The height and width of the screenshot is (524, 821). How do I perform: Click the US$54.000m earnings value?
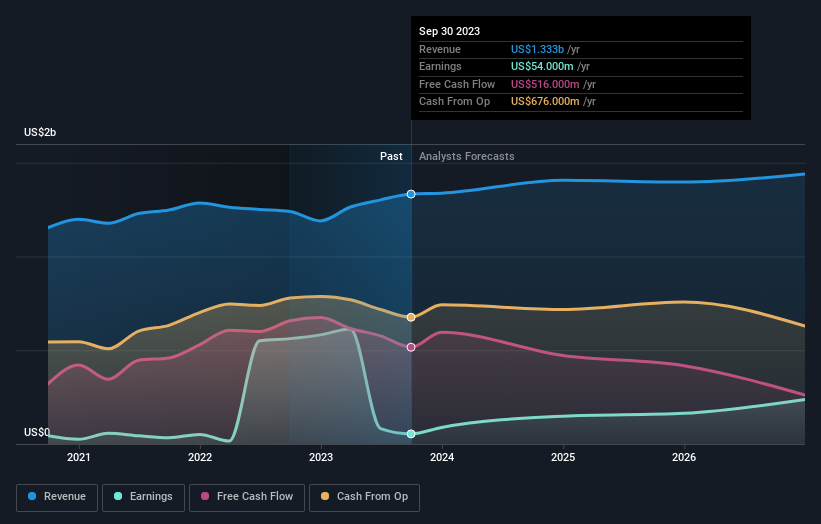click(542, 66)
